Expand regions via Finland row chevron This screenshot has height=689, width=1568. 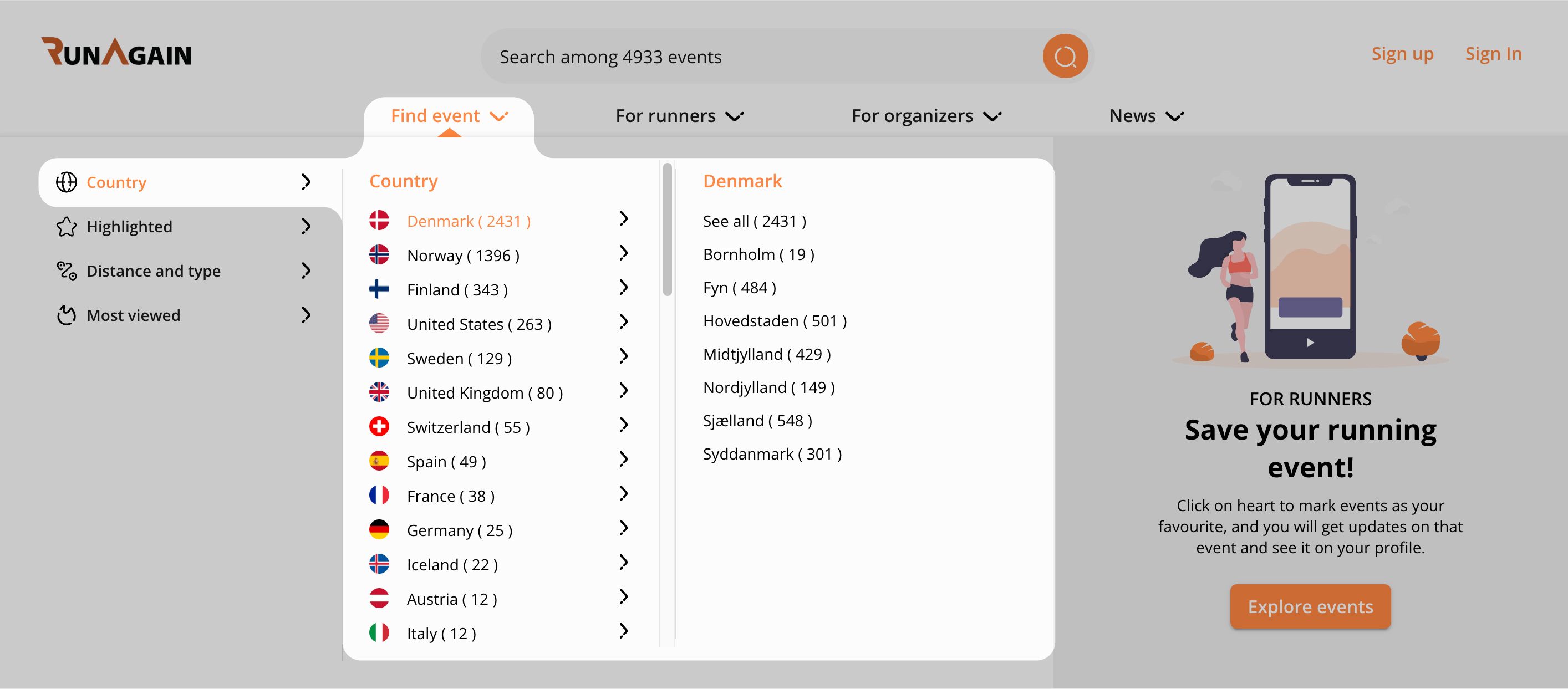[x=623, y=287]
